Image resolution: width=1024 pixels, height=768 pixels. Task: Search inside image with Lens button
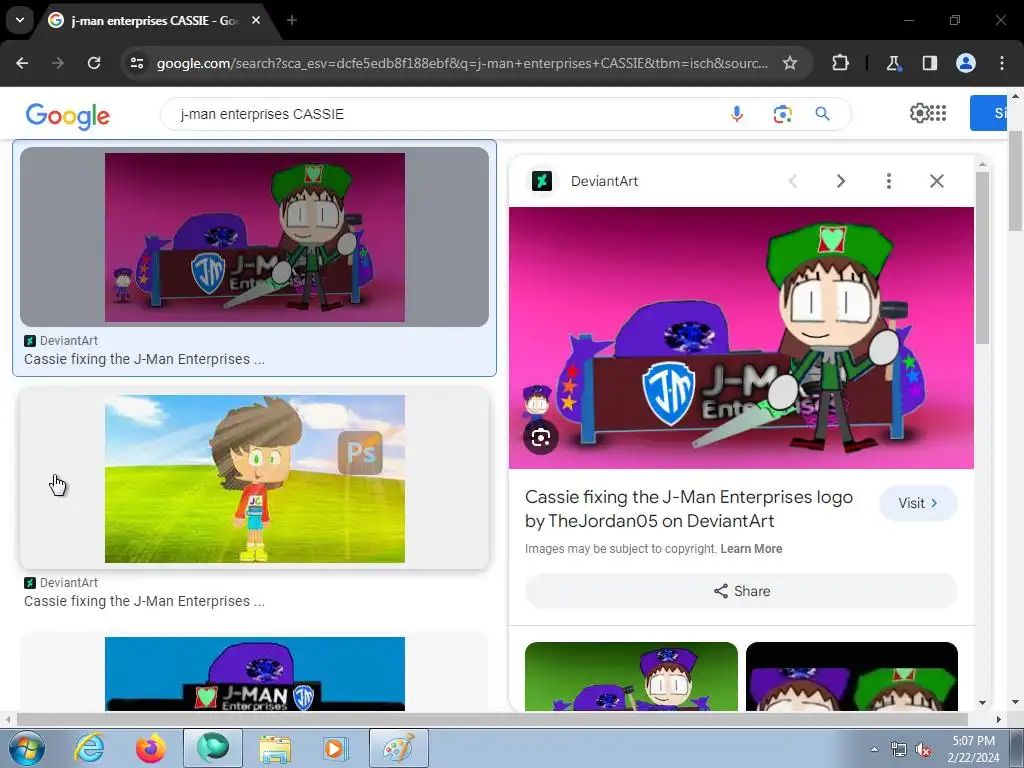pos(541,438)
